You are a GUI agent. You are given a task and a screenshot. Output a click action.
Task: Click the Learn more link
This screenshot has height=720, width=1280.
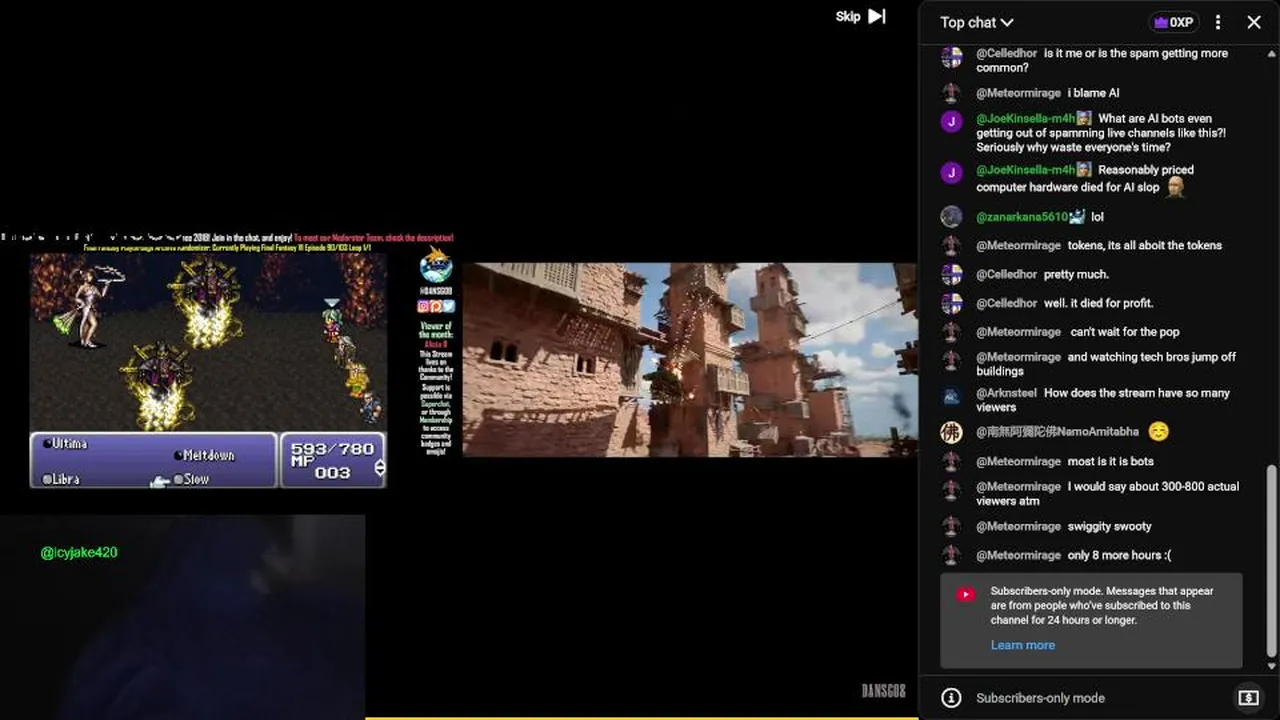[x=1022, y=645]
